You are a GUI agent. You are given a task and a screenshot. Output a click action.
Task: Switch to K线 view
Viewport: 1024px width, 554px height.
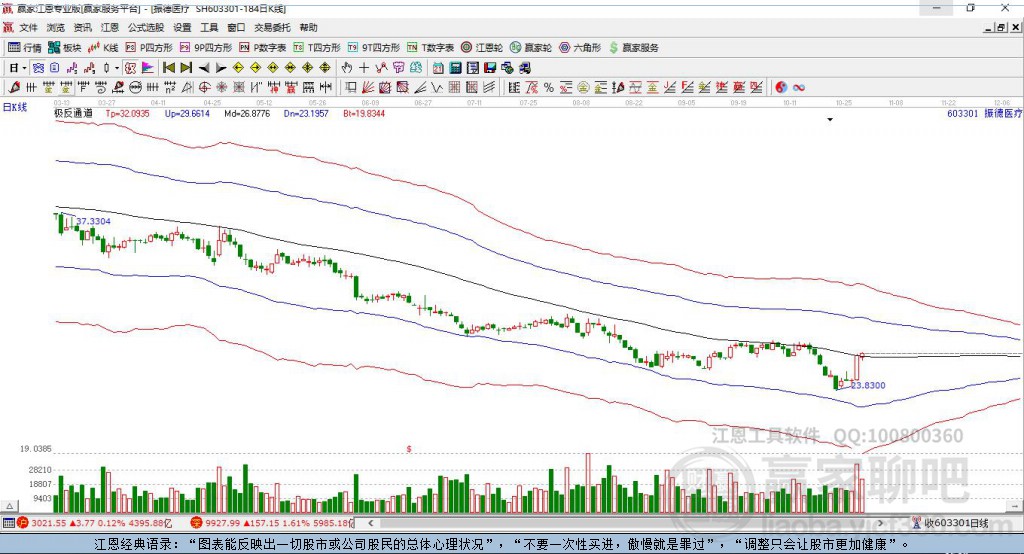pyautogui.click(x=103, y=48)
